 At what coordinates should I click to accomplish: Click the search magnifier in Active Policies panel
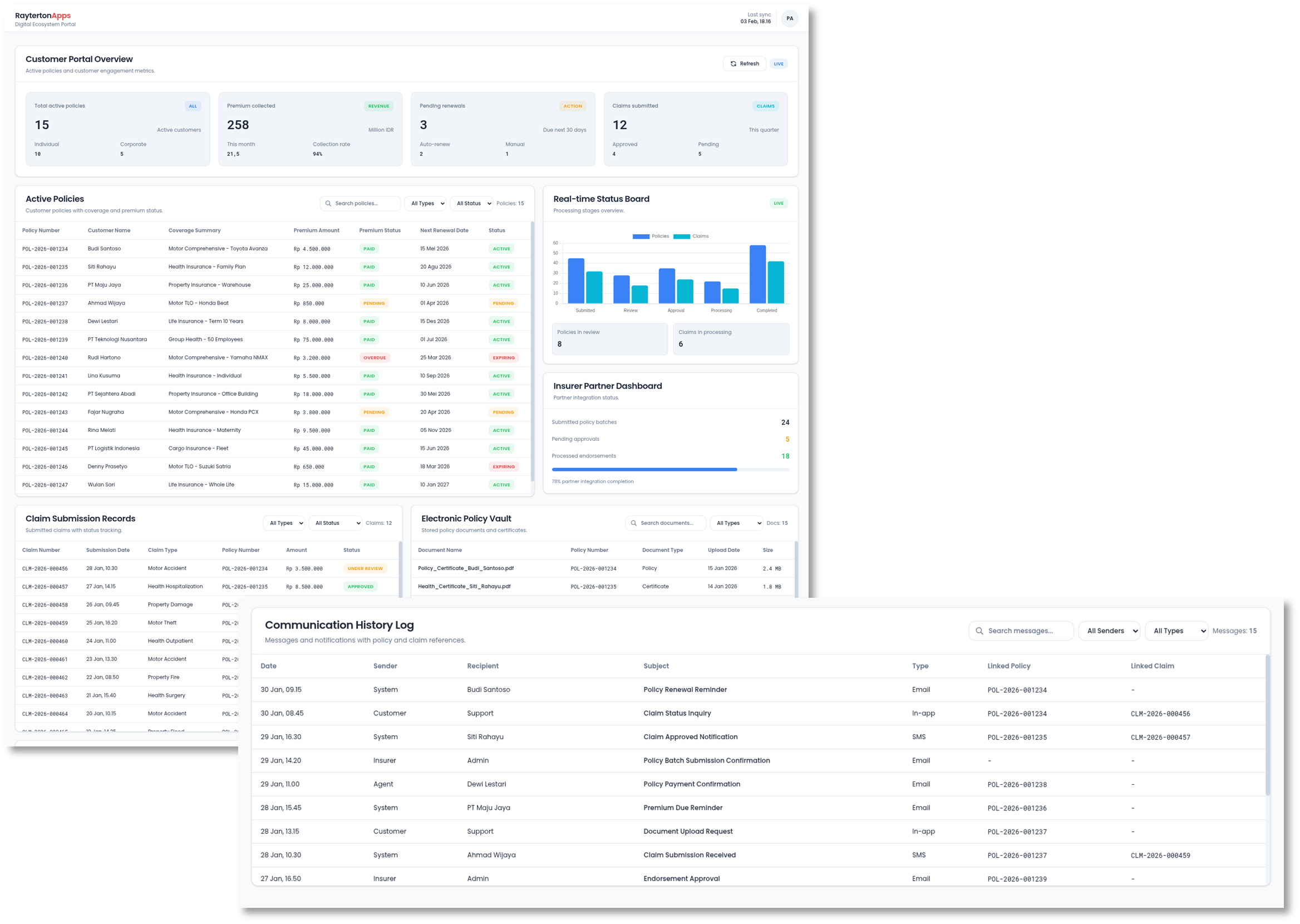(328, 203)
